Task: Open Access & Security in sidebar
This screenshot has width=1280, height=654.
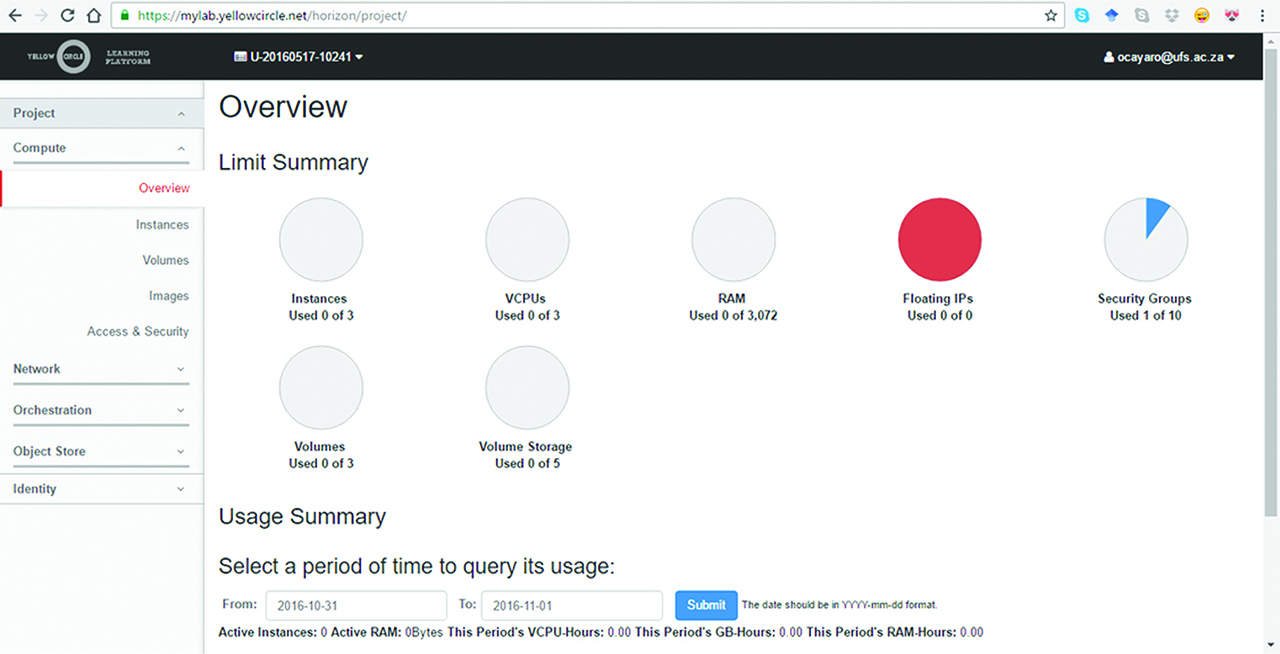Action: pyautogui.click(x=138, y=331)
